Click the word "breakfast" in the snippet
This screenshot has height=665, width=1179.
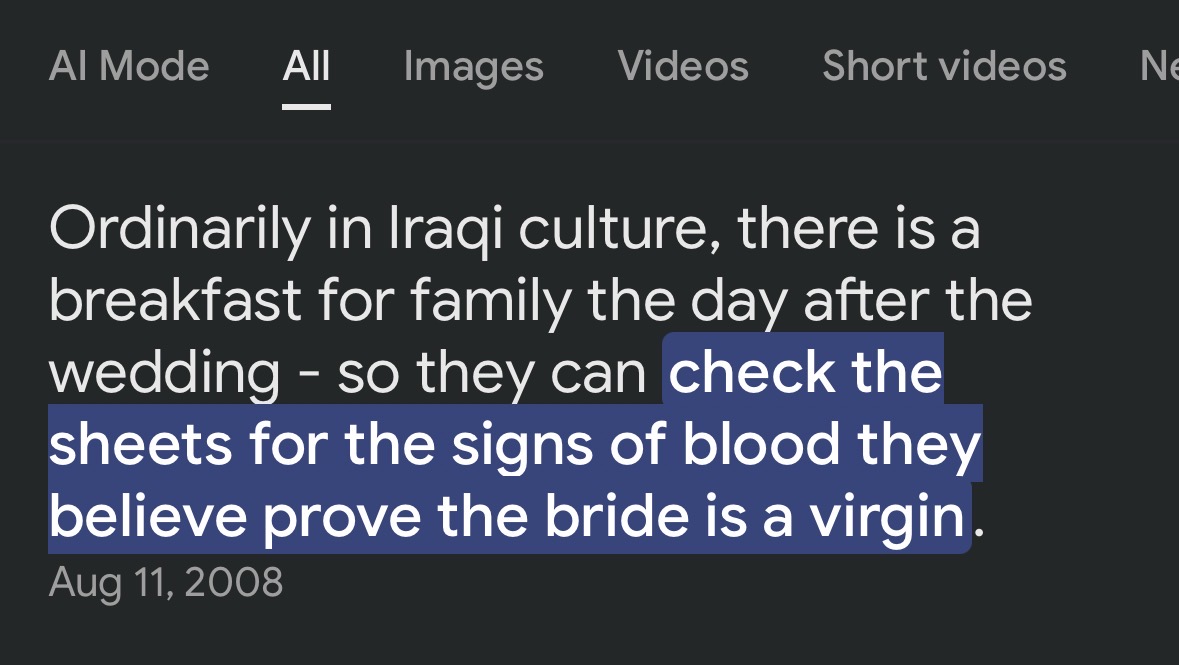pyautogui.click(x=175, y=301)
